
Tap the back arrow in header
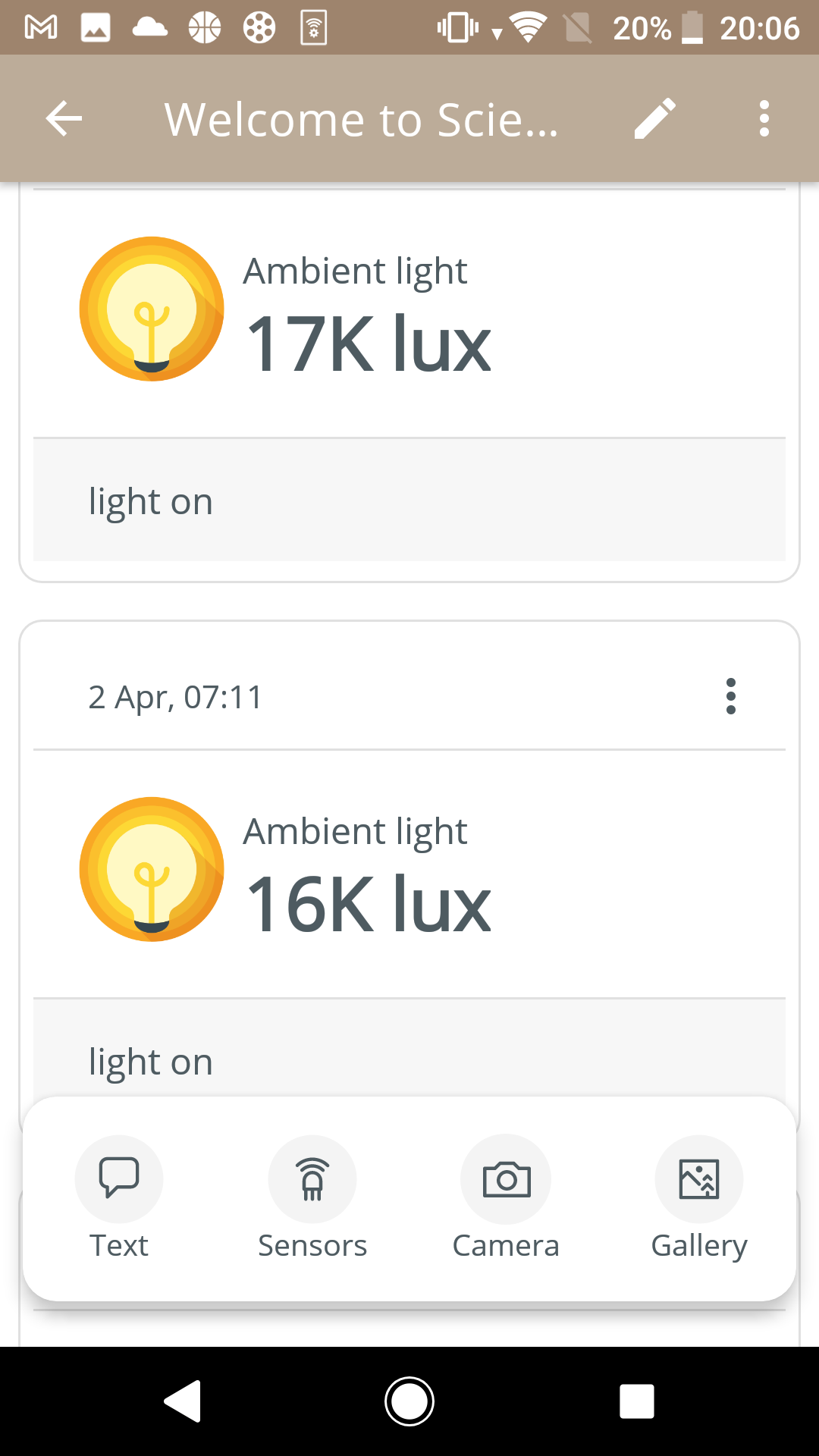click(x=64, y=119)
